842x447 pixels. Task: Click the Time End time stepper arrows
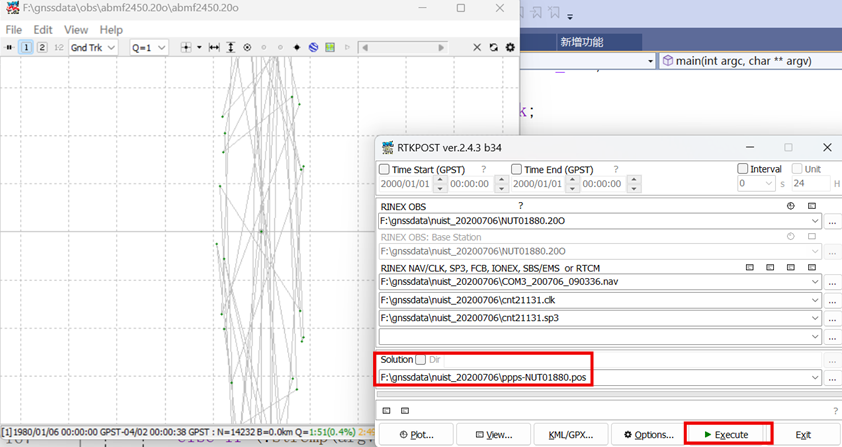click(x=634, y=184)
